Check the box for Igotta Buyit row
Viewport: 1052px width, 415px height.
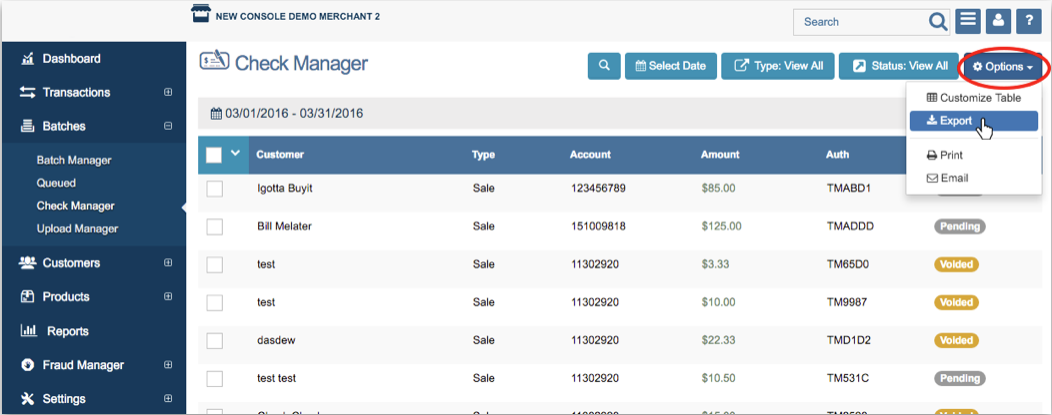[214, 188]
